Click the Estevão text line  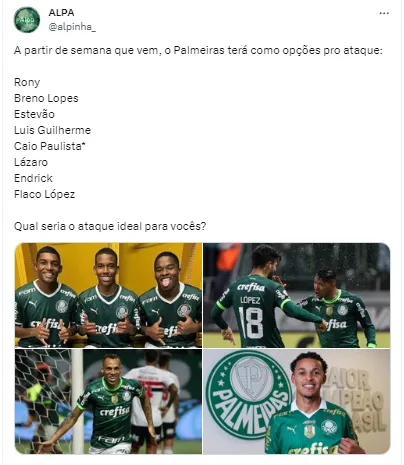tap(34, 114)
